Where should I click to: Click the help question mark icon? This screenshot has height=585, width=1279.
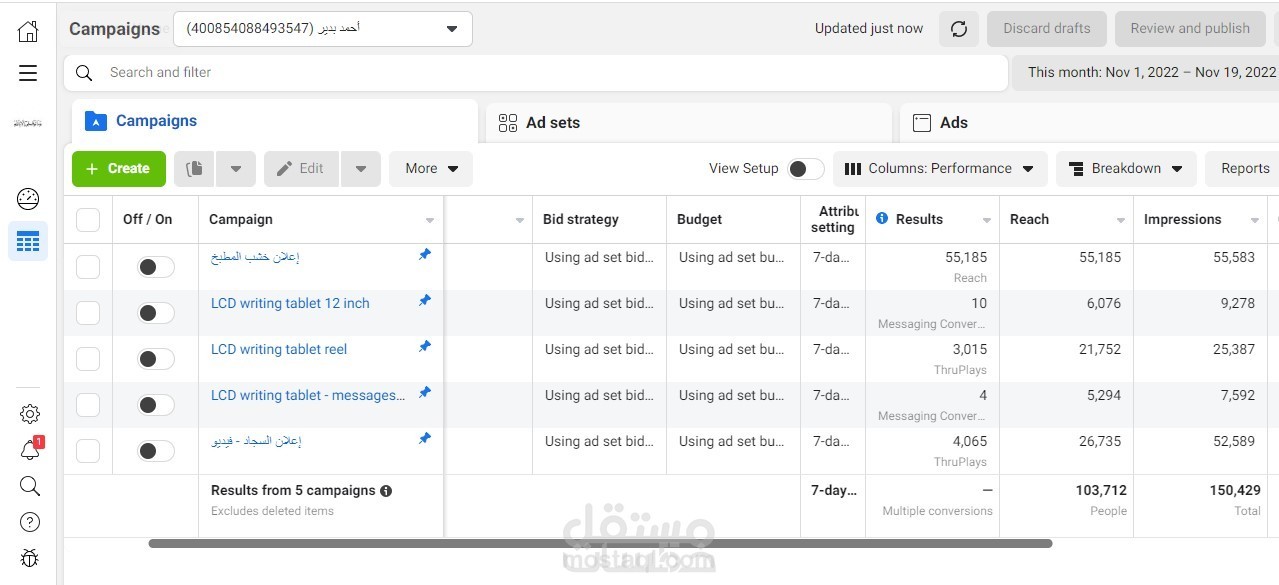click(x=30, y=522)
